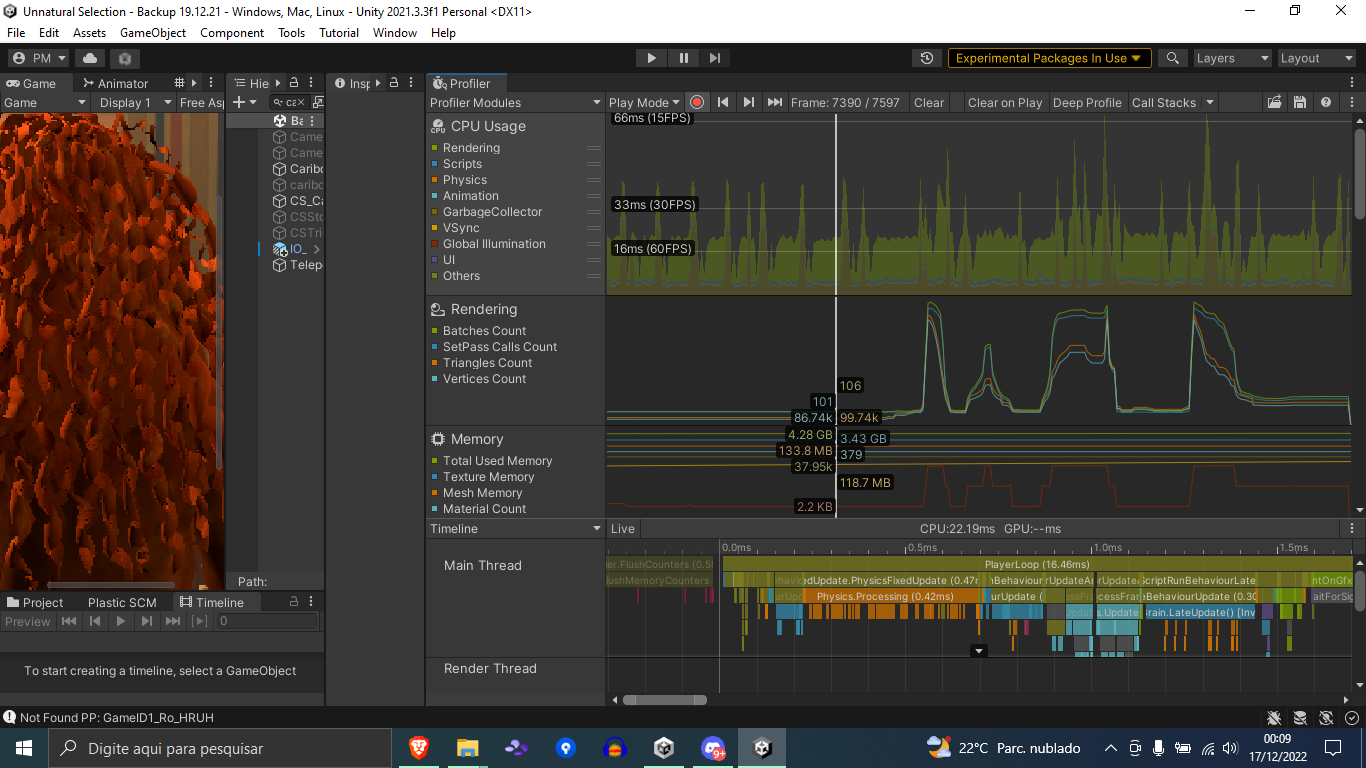Image resolution: width=1366 pixels, height=768 pixels.
Task: Click the Clear button in Profiler
Action: [928, 102]
